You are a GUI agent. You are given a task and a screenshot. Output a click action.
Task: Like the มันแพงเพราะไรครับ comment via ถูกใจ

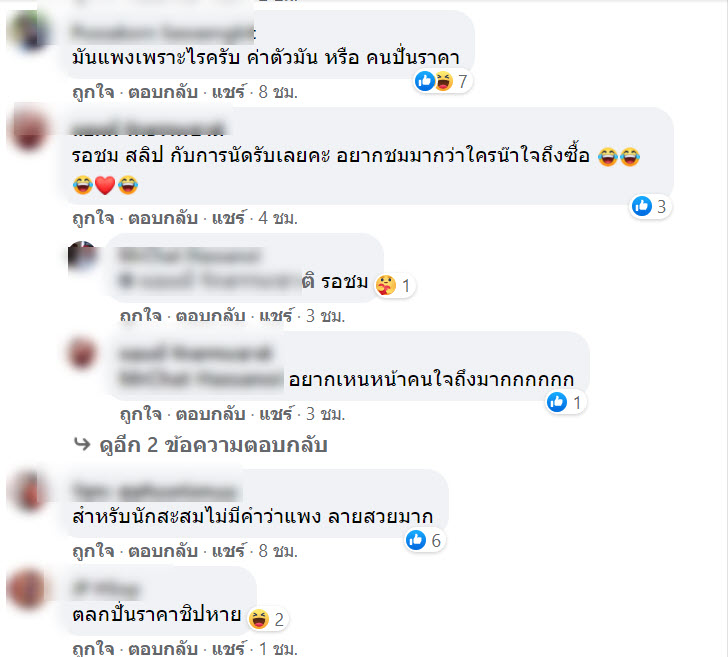point(93,92)
